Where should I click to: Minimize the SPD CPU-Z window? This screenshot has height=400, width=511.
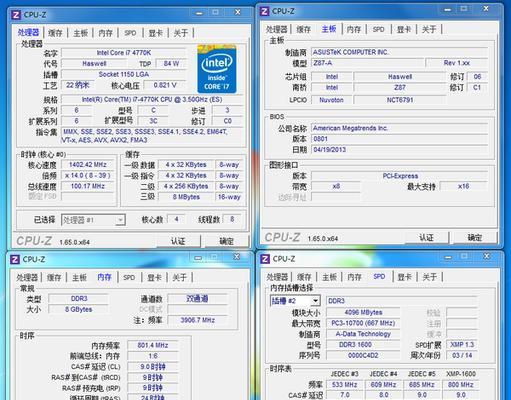coord(448,257)
